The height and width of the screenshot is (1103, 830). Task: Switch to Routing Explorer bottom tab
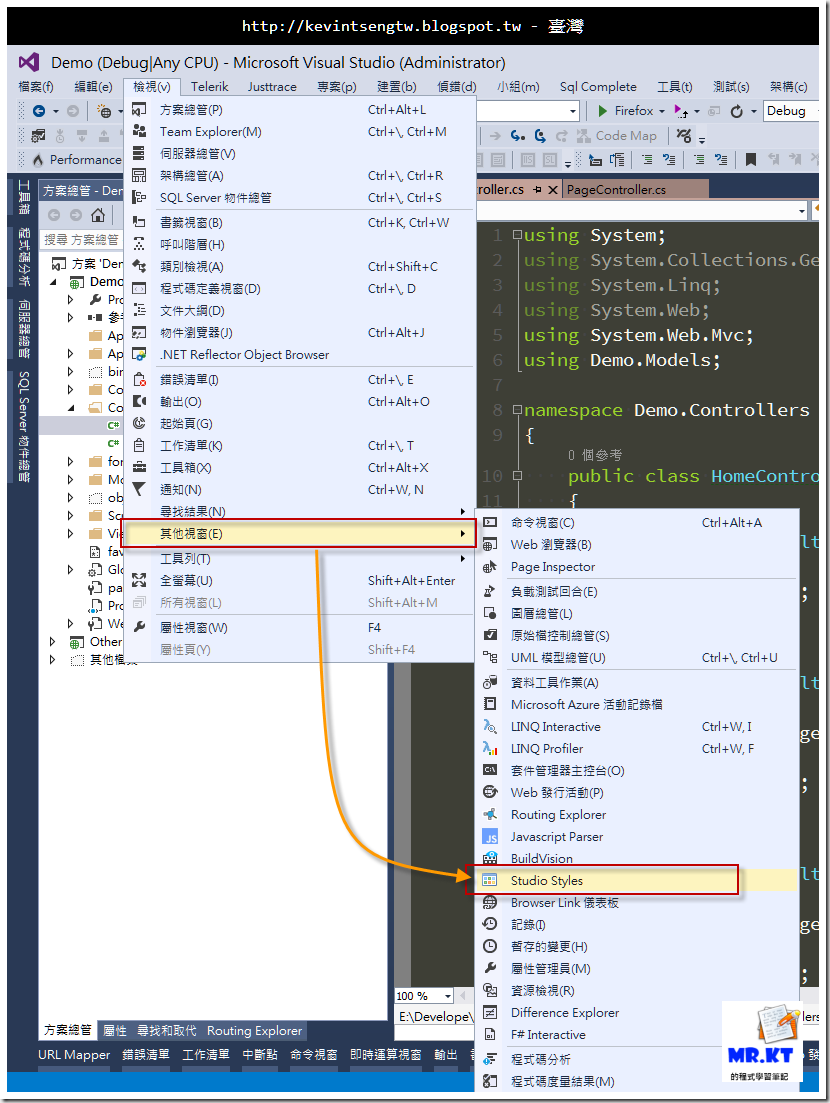[x=254, y=1031]
